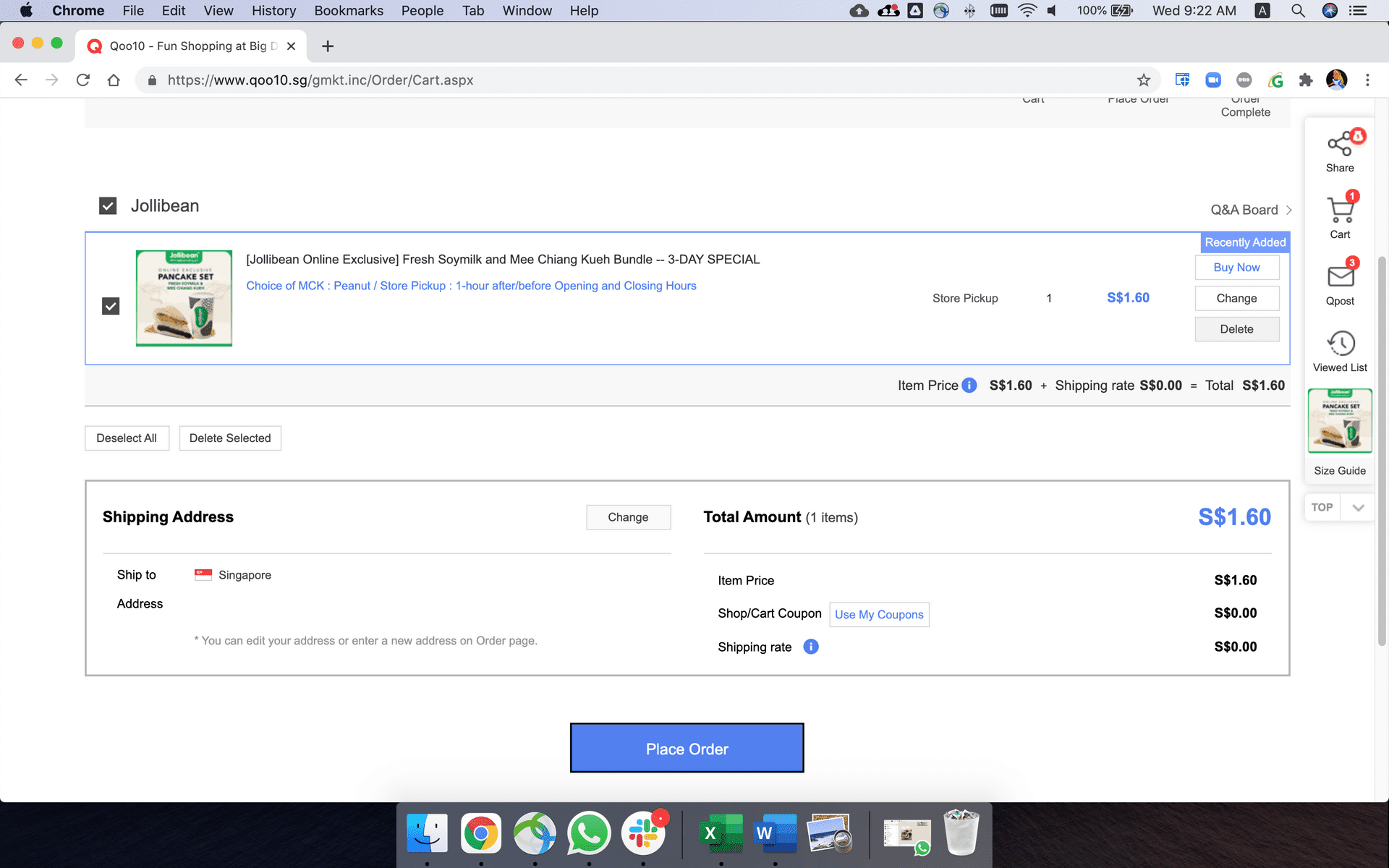Open Chrome from the dock
The image size is (1389, 868).
click(x=481, y=833)
